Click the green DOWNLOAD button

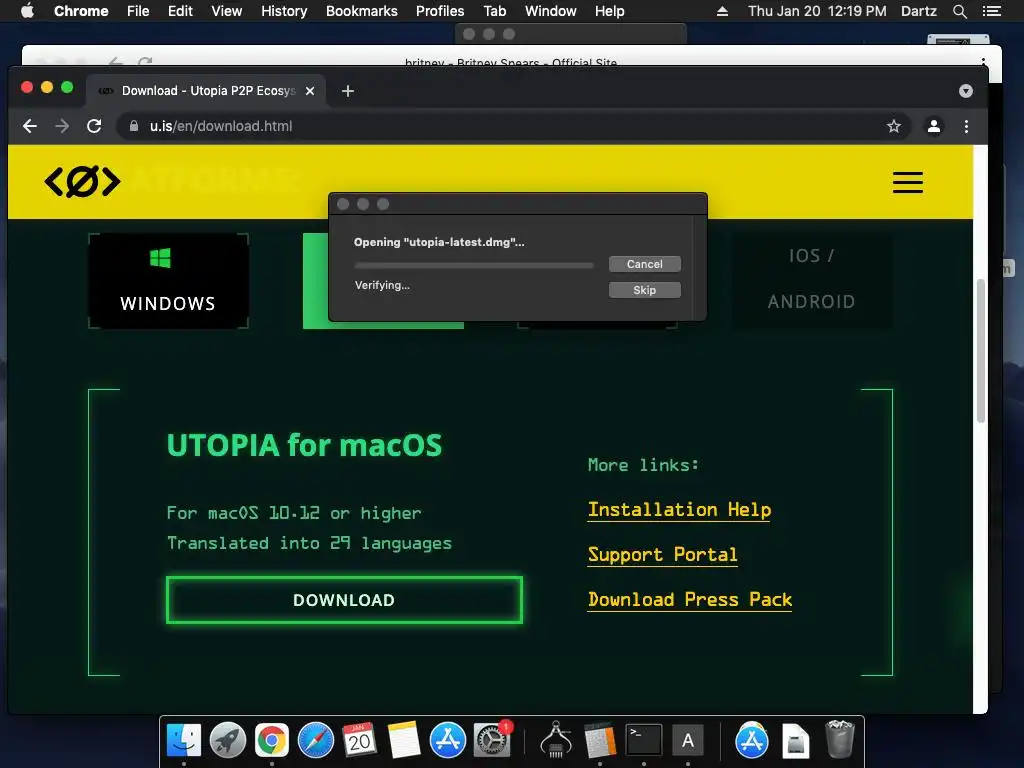[344, 600]
